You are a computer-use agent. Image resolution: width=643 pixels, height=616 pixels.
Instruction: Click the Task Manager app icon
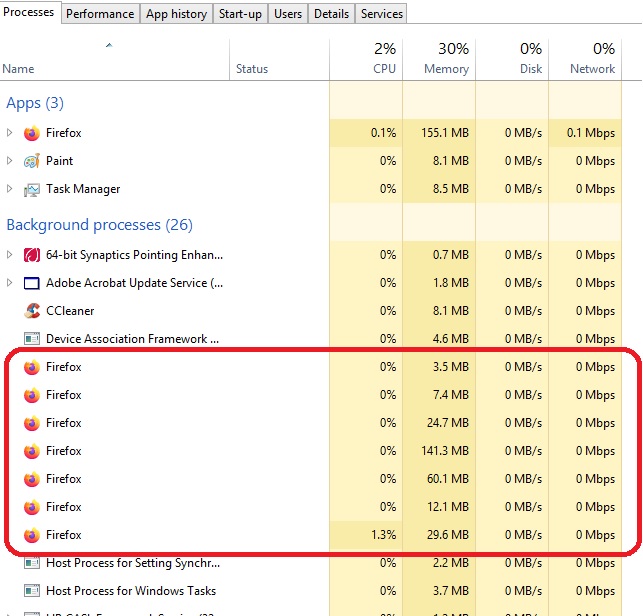tap(32, 189)
